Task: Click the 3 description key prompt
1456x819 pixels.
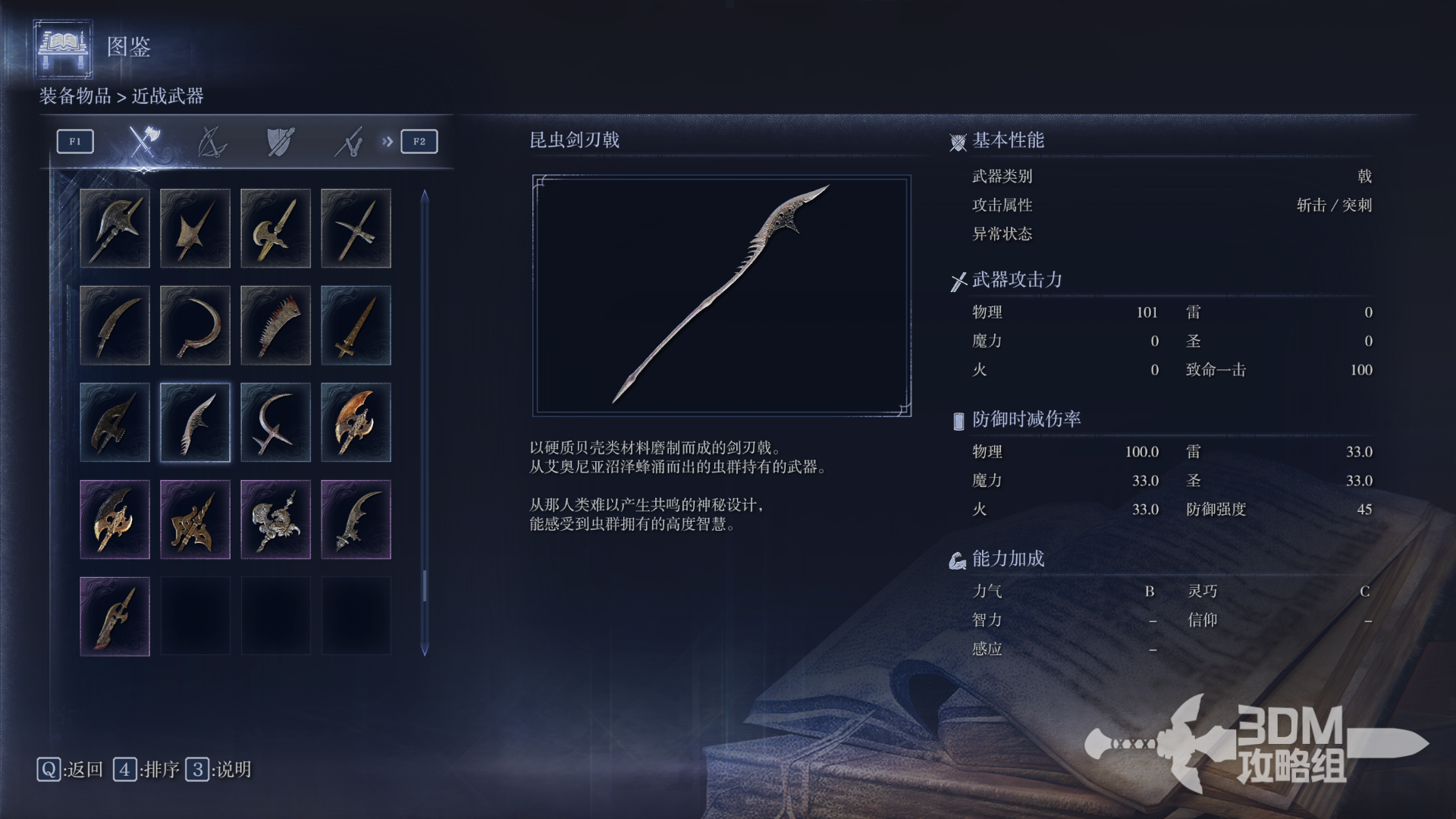Action: pyautogui.click(x=218, y=770)
